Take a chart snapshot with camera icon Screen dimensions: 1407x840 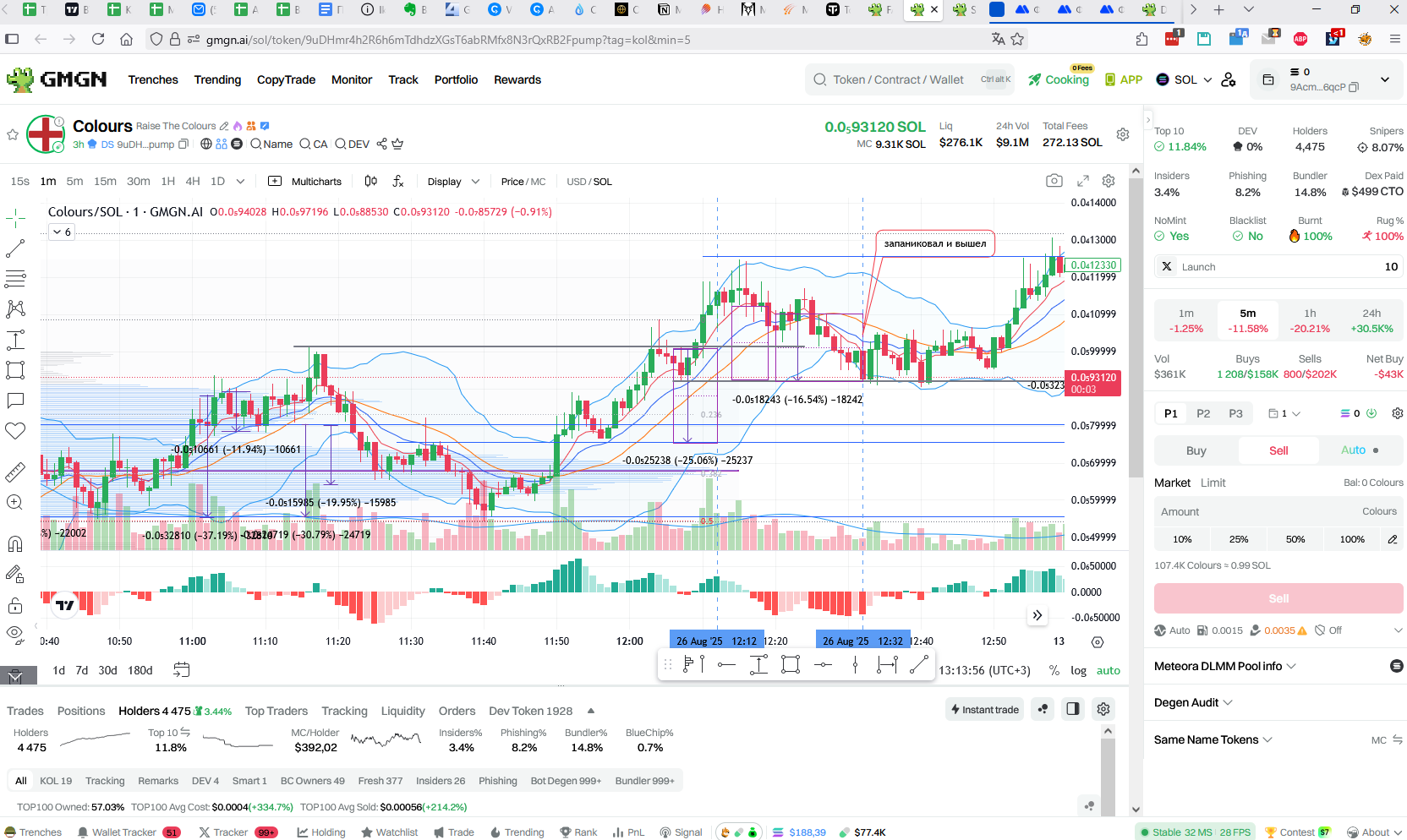click(1054, 181)
